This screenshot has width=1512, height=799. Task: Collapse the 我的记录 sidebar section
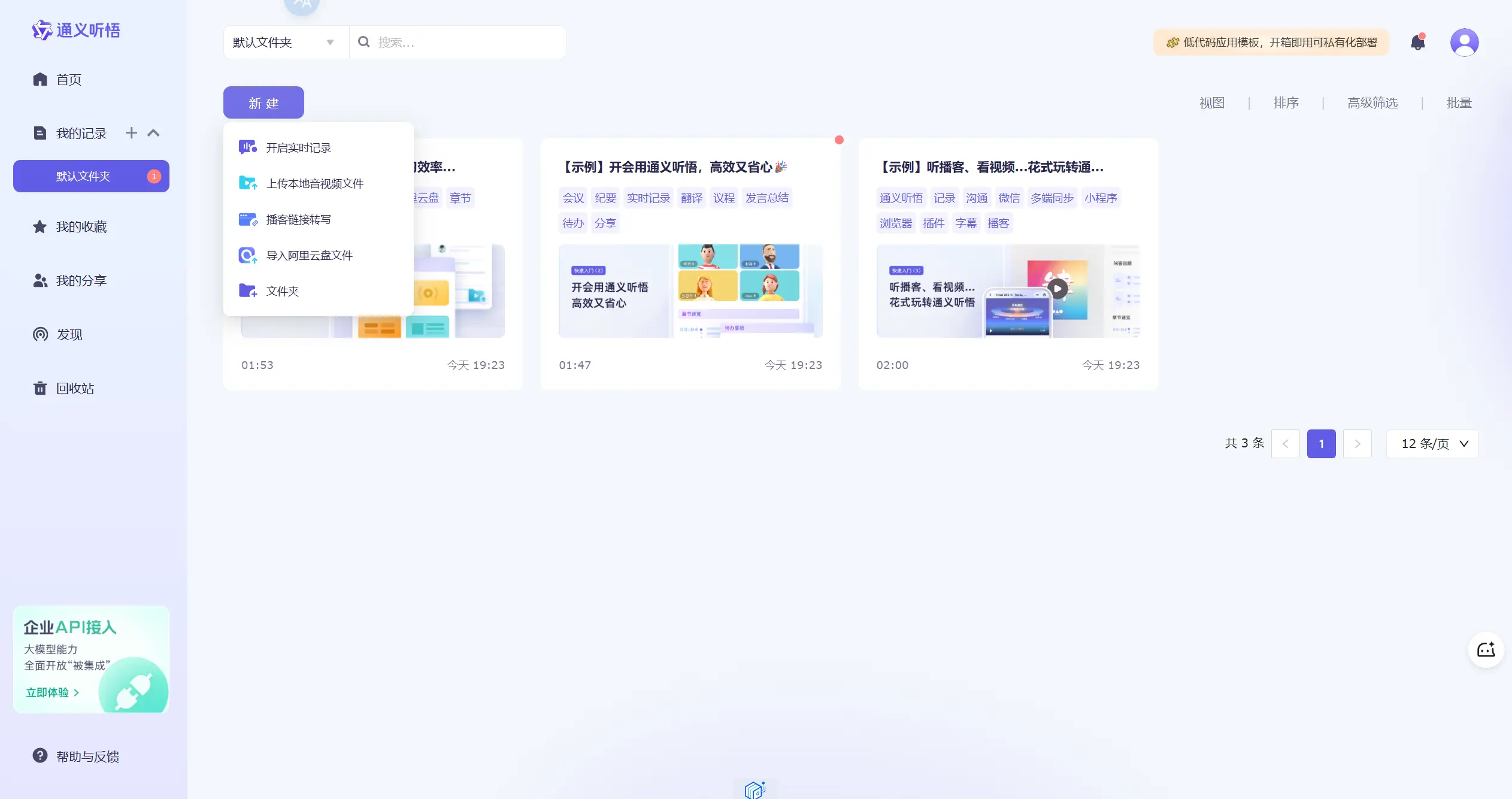click(154, 132)
